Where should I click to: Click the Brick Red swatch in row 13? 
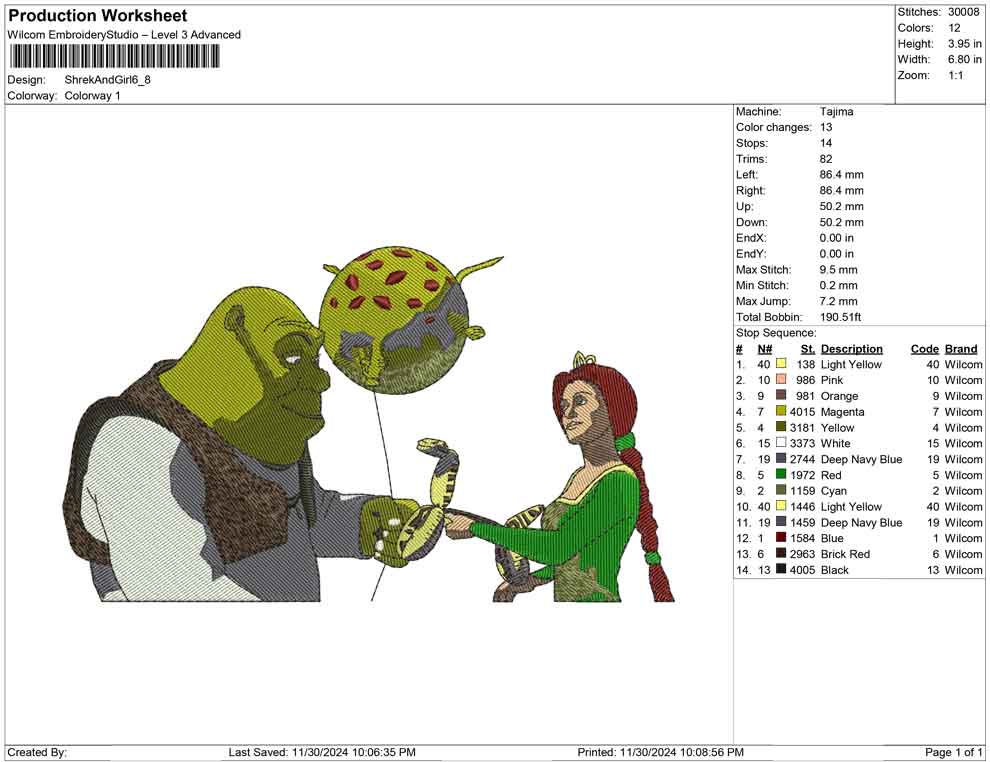(x=781, y=553)
